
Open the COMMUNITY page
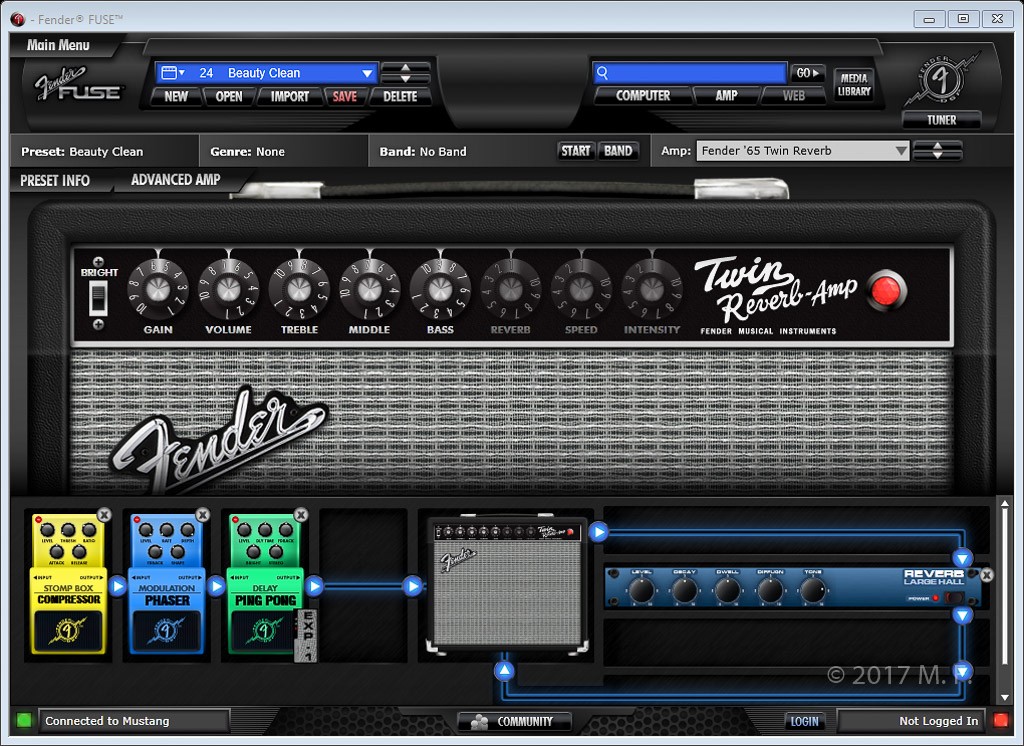[x=514, y=721]
